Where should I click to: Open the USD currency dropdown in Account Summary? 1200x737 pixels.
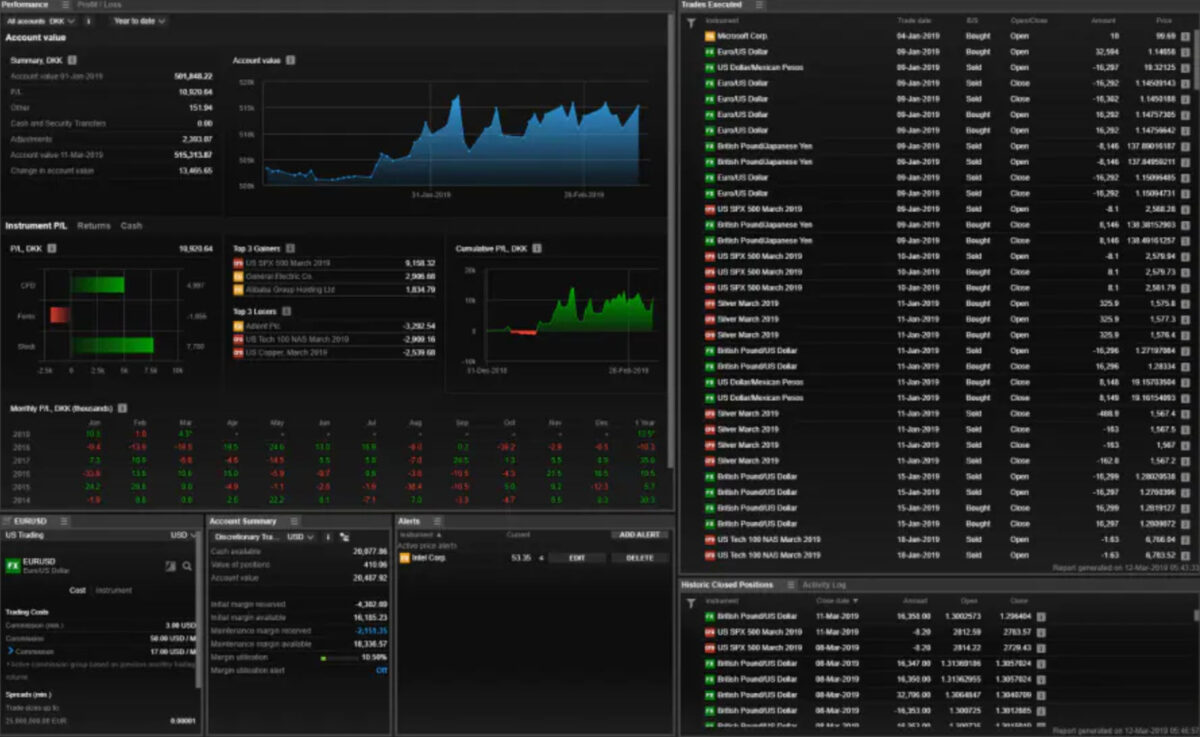[300, 537]
